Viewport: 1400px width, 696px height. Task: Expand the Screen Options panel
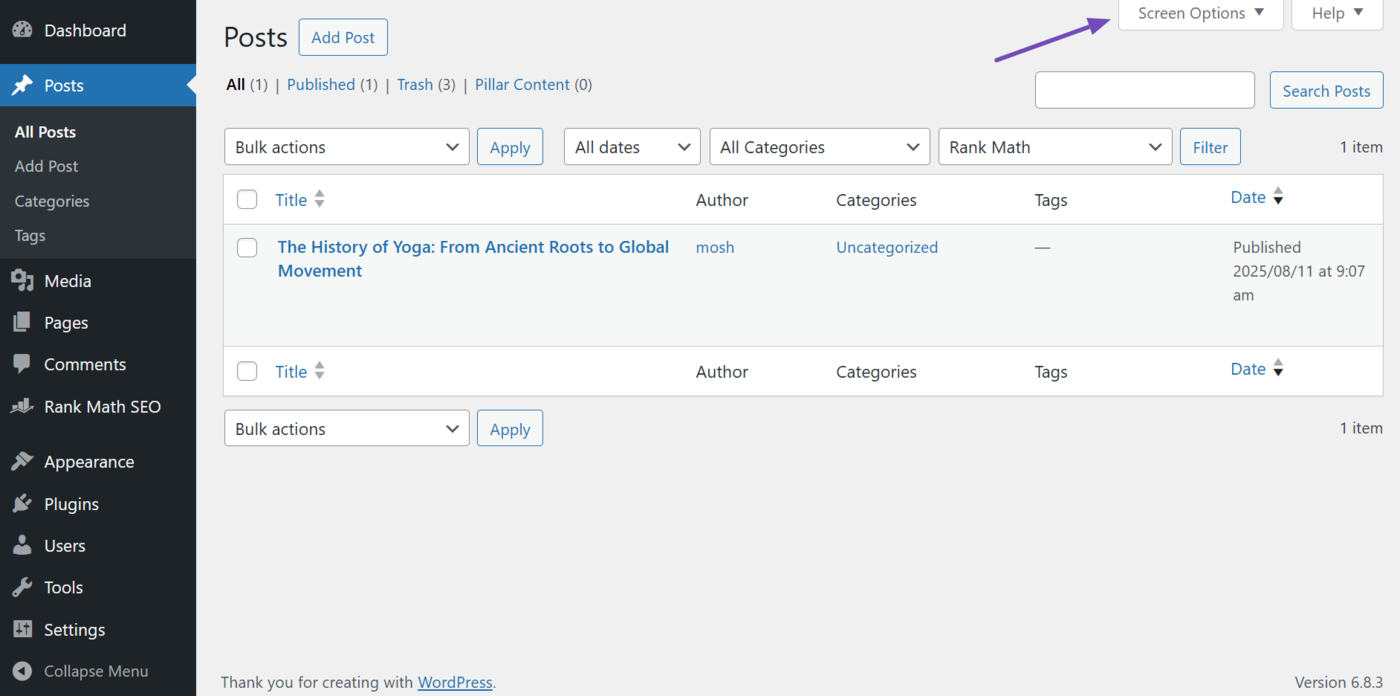1199,13
